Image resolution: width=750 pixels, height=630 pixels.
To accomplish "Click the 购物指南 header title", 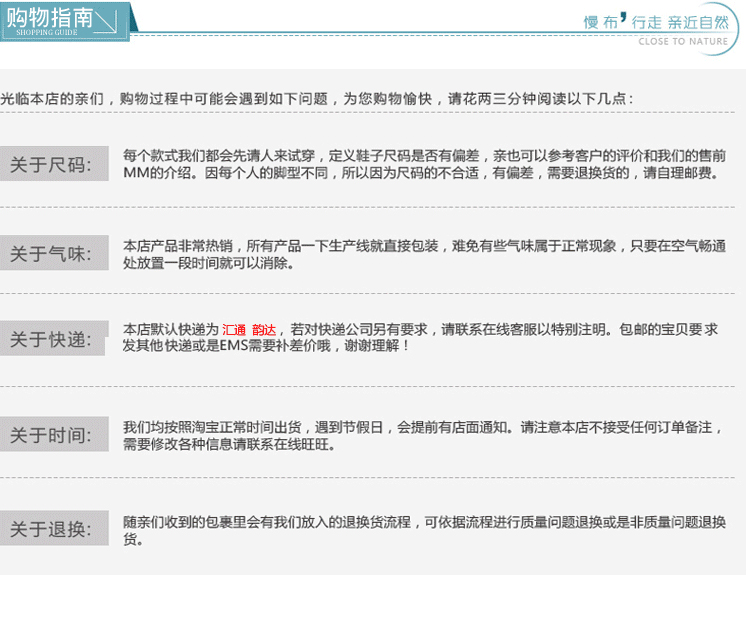I will tap(48, 17).
